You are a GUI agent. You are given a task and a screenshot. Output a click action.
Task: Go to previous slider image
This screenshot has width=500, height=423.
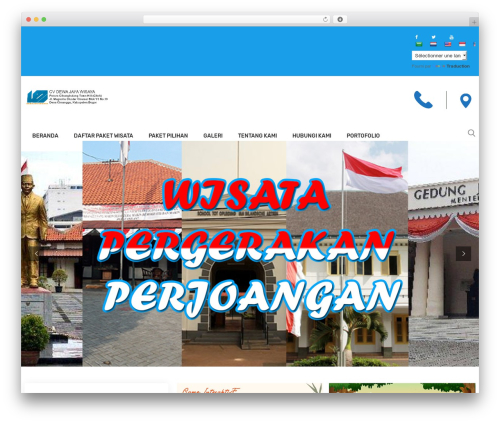click(x=36, y=254)
